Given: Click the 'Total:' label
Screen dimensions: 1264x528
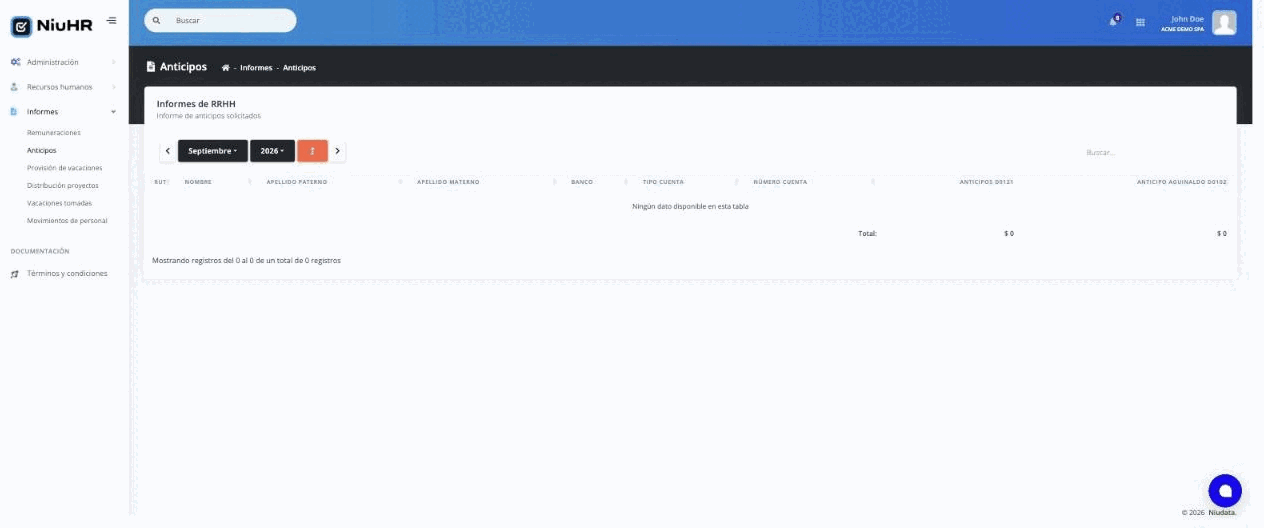Looking at the screenshot, I should (x=867, y=233).
